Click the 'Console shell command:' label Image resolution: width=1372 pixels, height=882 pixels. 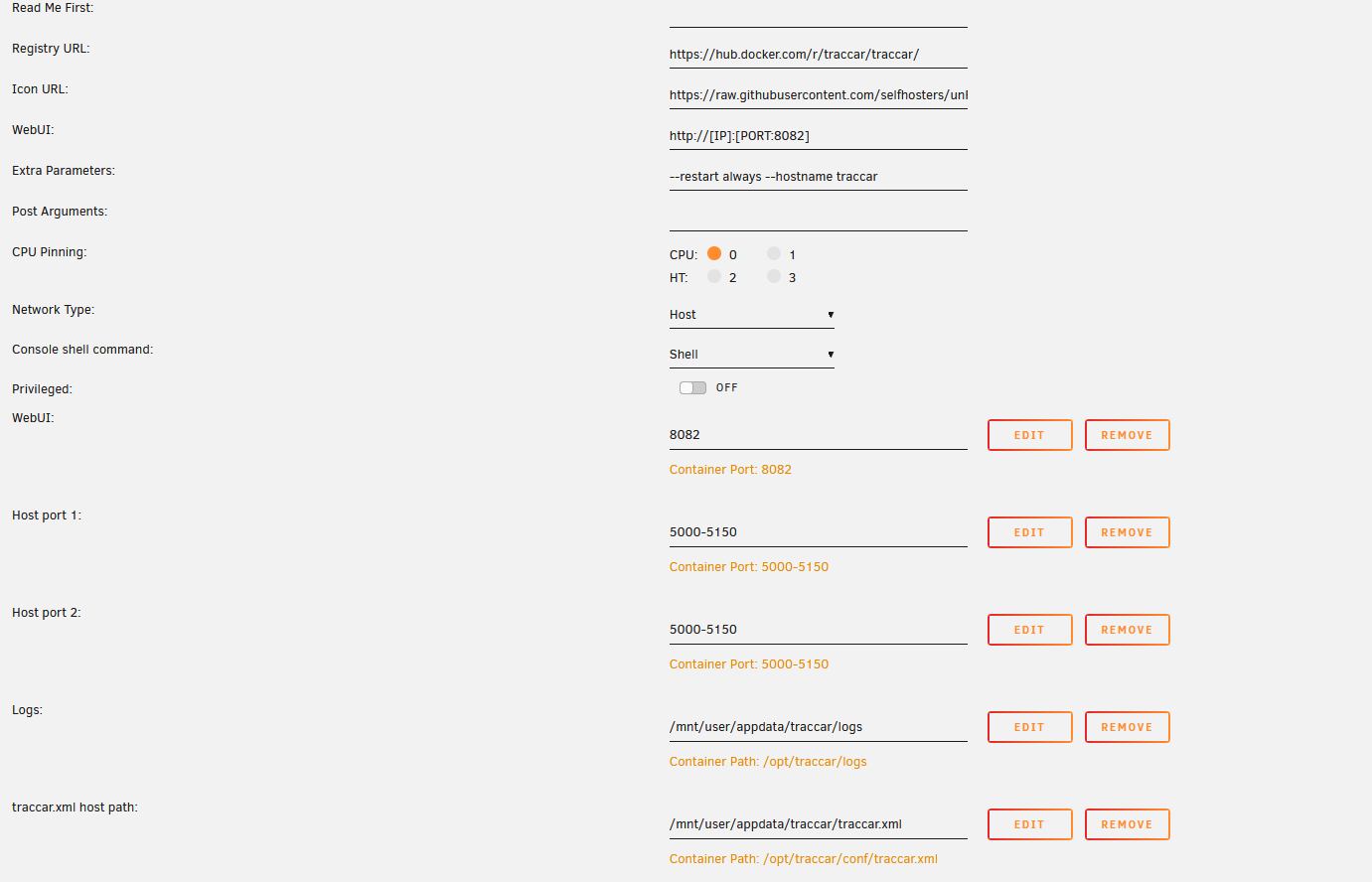(x=82, y=350)
